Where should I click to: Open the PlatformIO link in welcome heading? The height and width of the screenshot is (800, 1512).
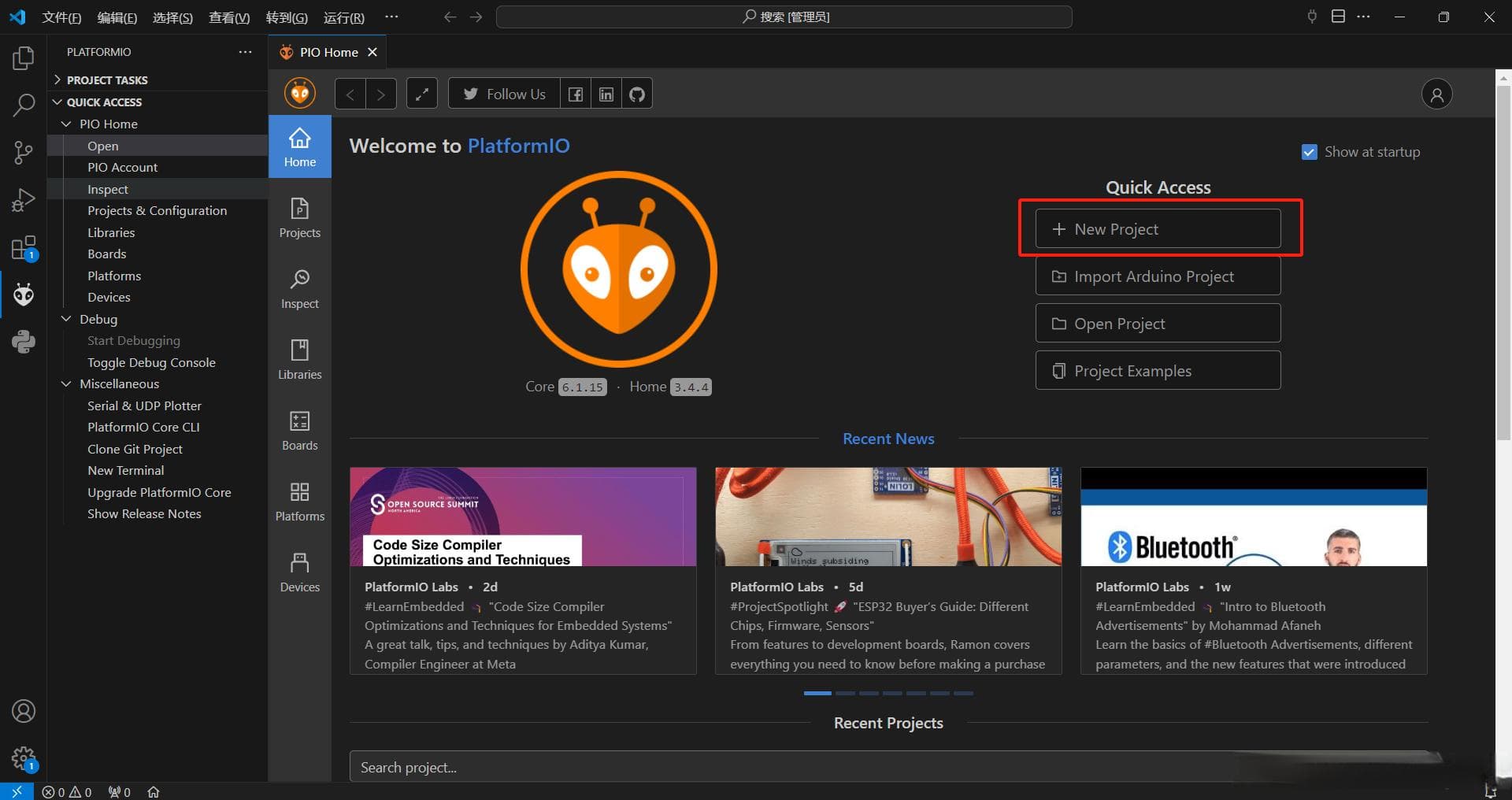[518, 146]
